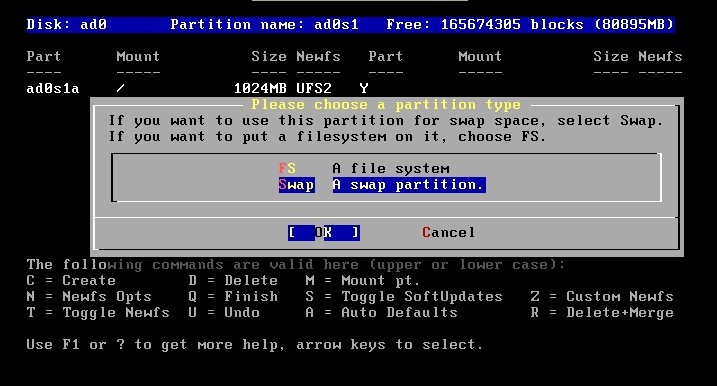717x386 pixels.
Task: Click the 'R = Delete+Merge' command
Action: [x=602, y=312]
